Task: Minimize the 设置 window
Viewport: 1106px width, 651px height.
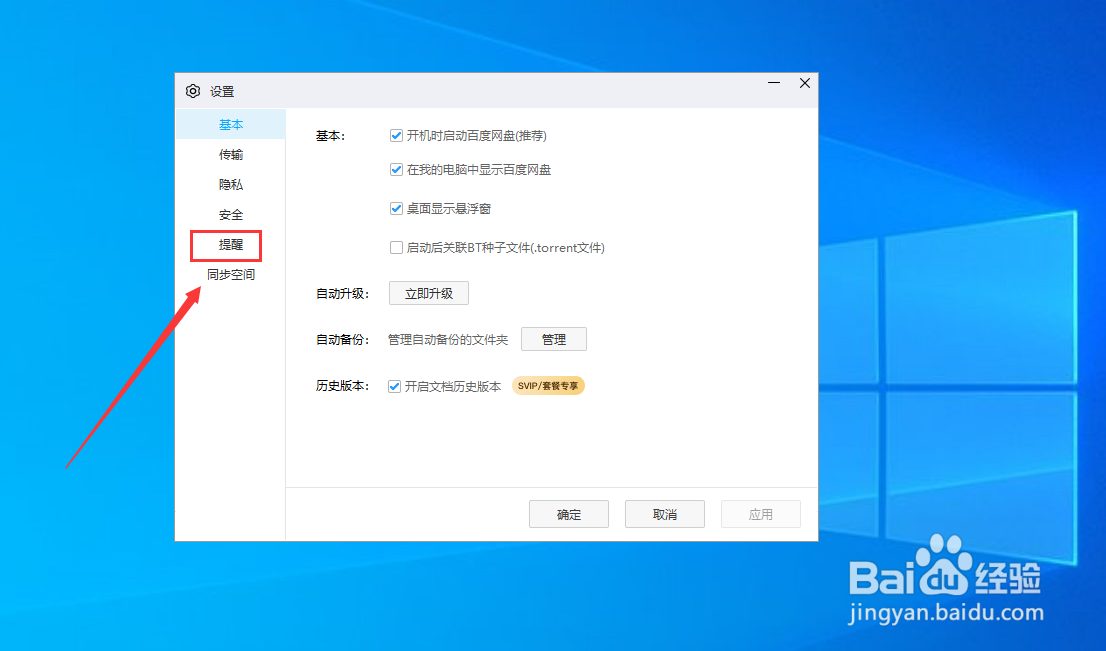Action: pos(774,83)
